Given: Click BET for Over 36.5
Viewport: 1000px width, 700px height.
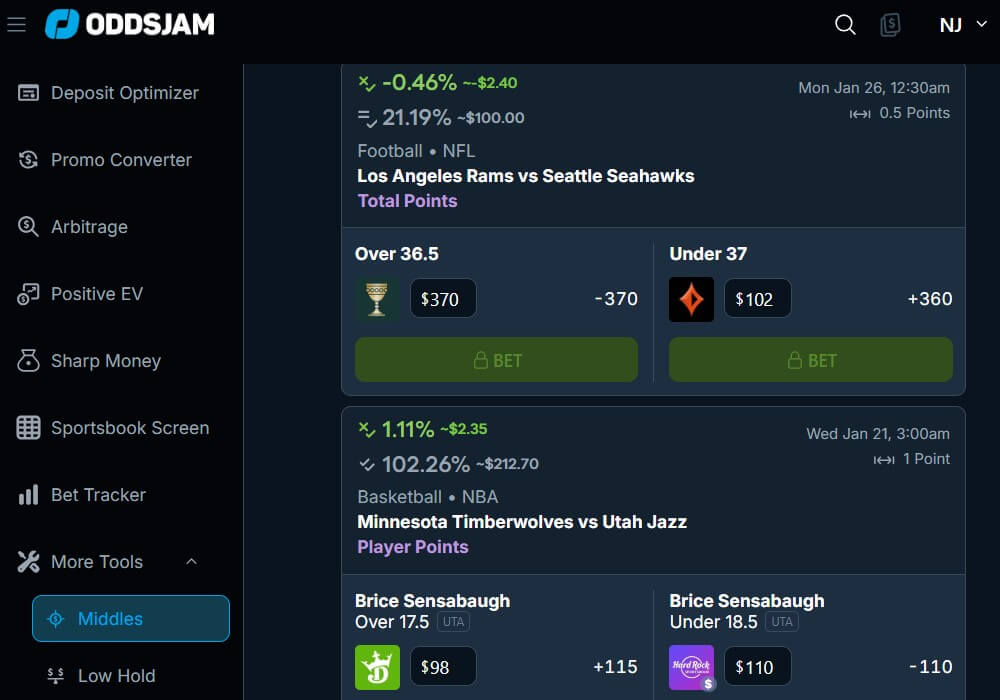Looking at the screenshot, I should coord(496,359).
